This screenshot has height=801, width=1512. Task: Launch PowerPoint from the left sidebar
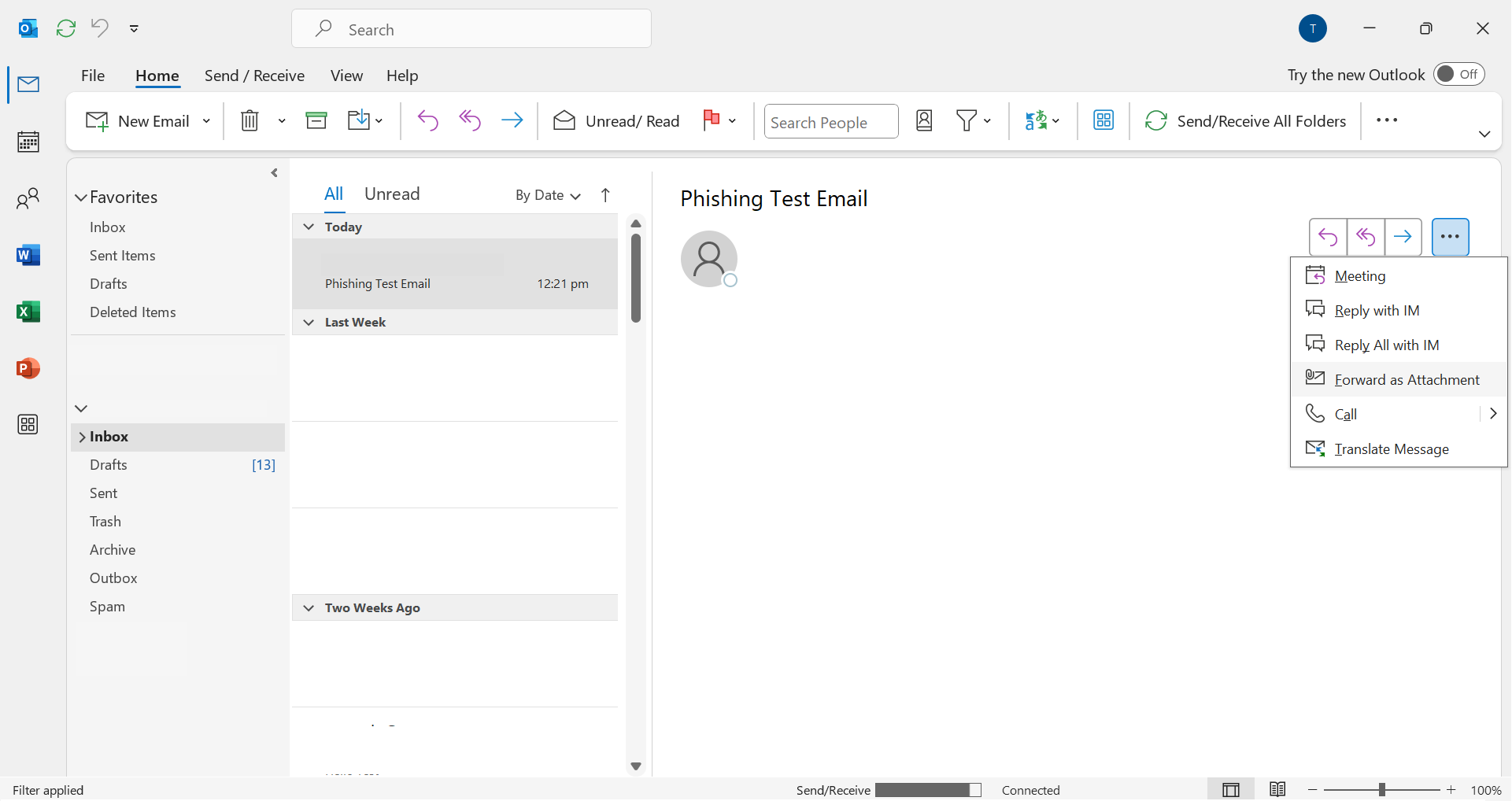pos(28,368)
